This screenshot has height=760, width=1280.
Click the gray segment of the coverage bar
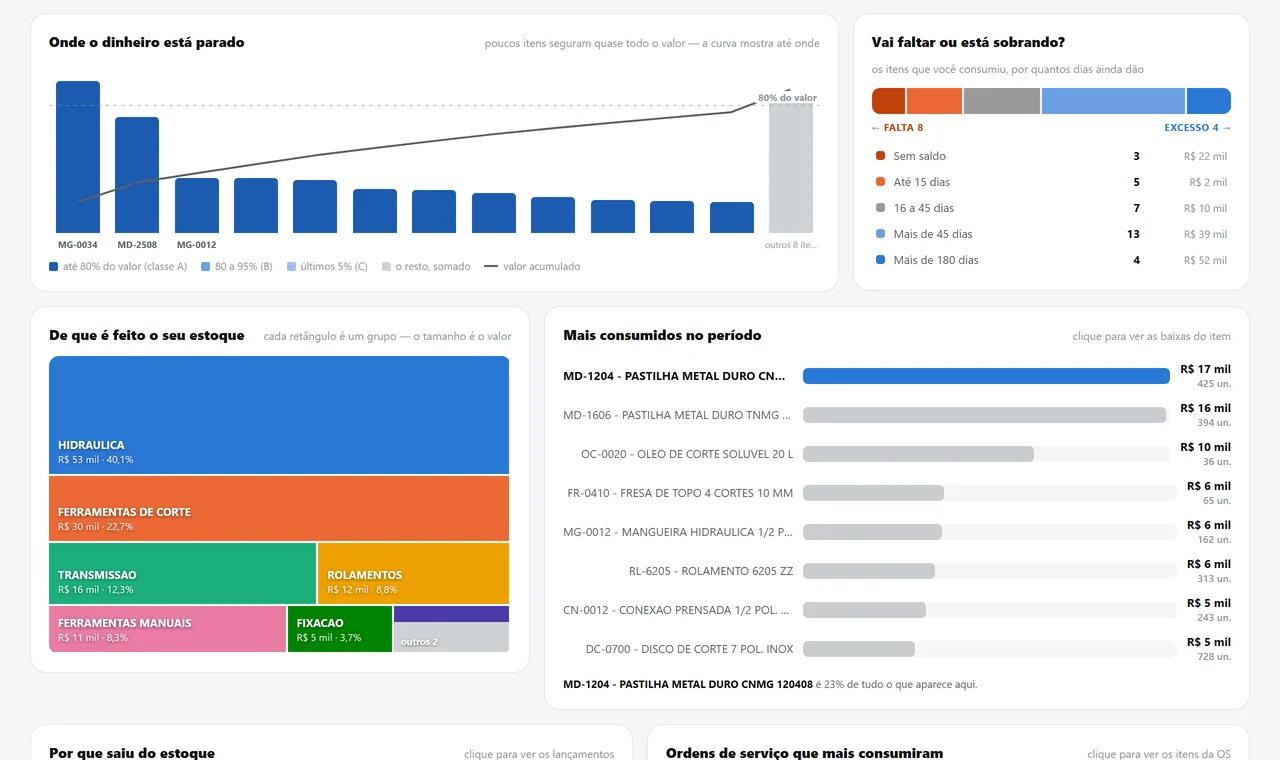click(x=1002, y=101)
